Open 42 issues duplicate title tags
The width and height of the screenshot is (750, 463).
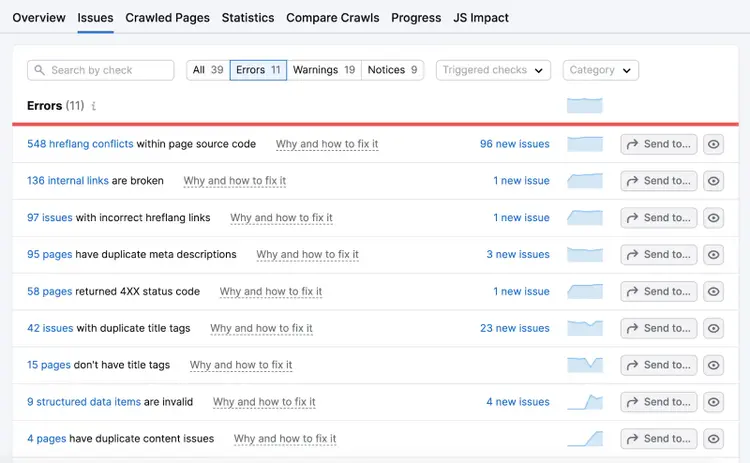point(50,328)
